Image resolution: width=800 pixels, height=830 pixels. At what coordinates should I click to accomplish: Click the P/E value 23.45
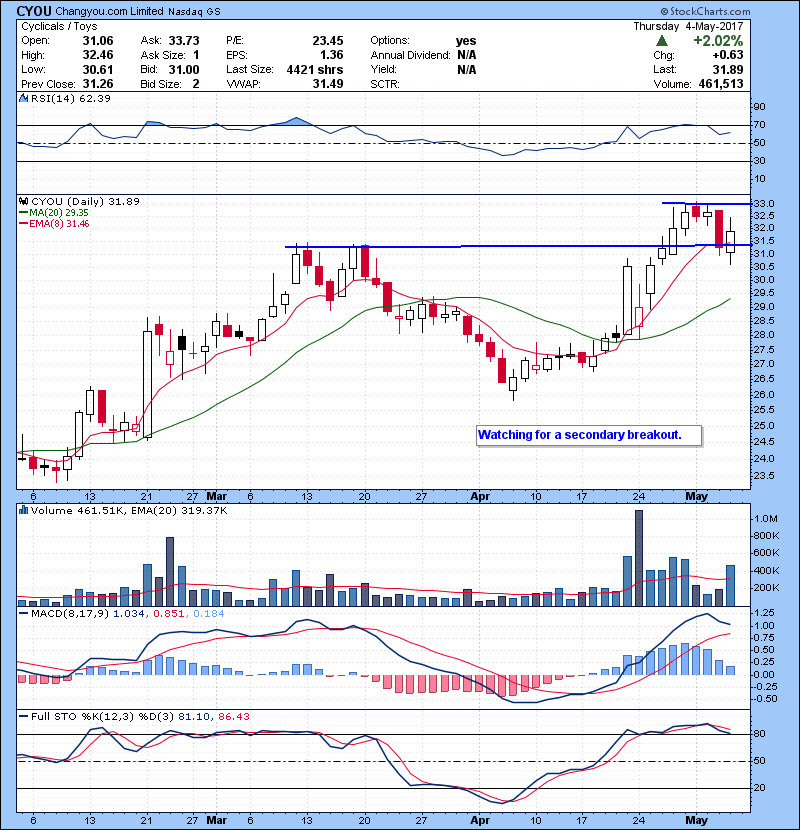(328, 41)
